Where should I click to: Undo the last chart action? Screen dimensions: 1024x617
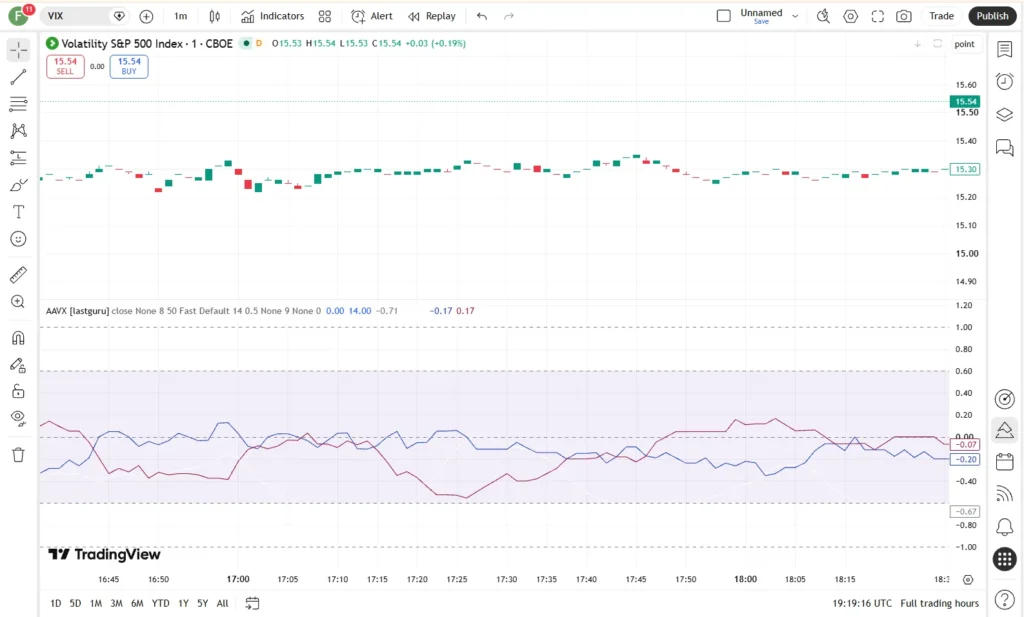point(482,16)
